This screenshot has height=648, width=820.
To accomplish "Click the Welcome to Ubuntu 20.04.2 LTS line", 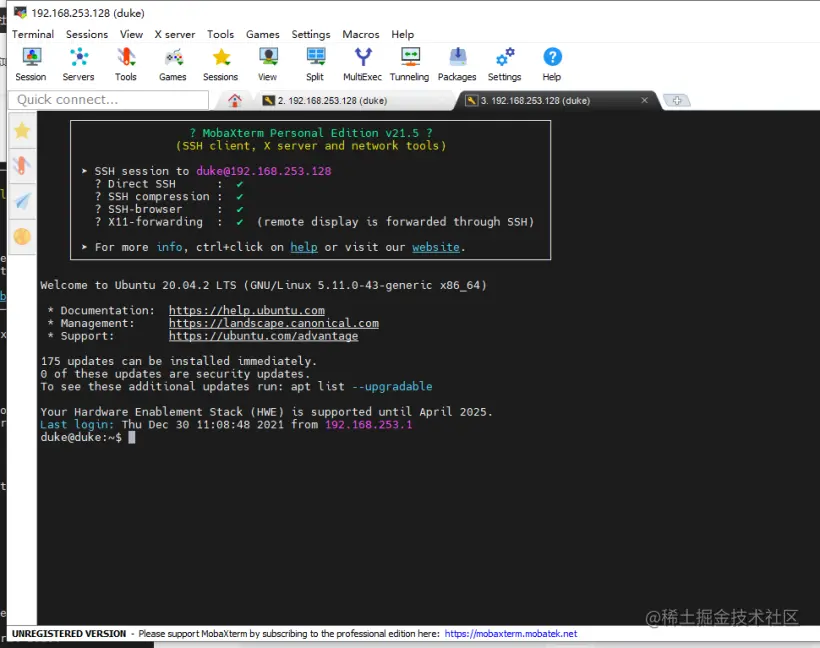I will click(264, 285).
